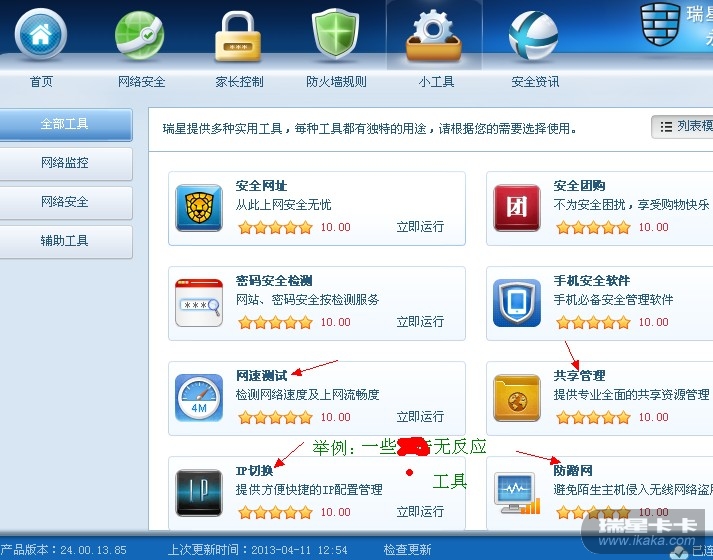Click the star rating of 网速测试

276,417
